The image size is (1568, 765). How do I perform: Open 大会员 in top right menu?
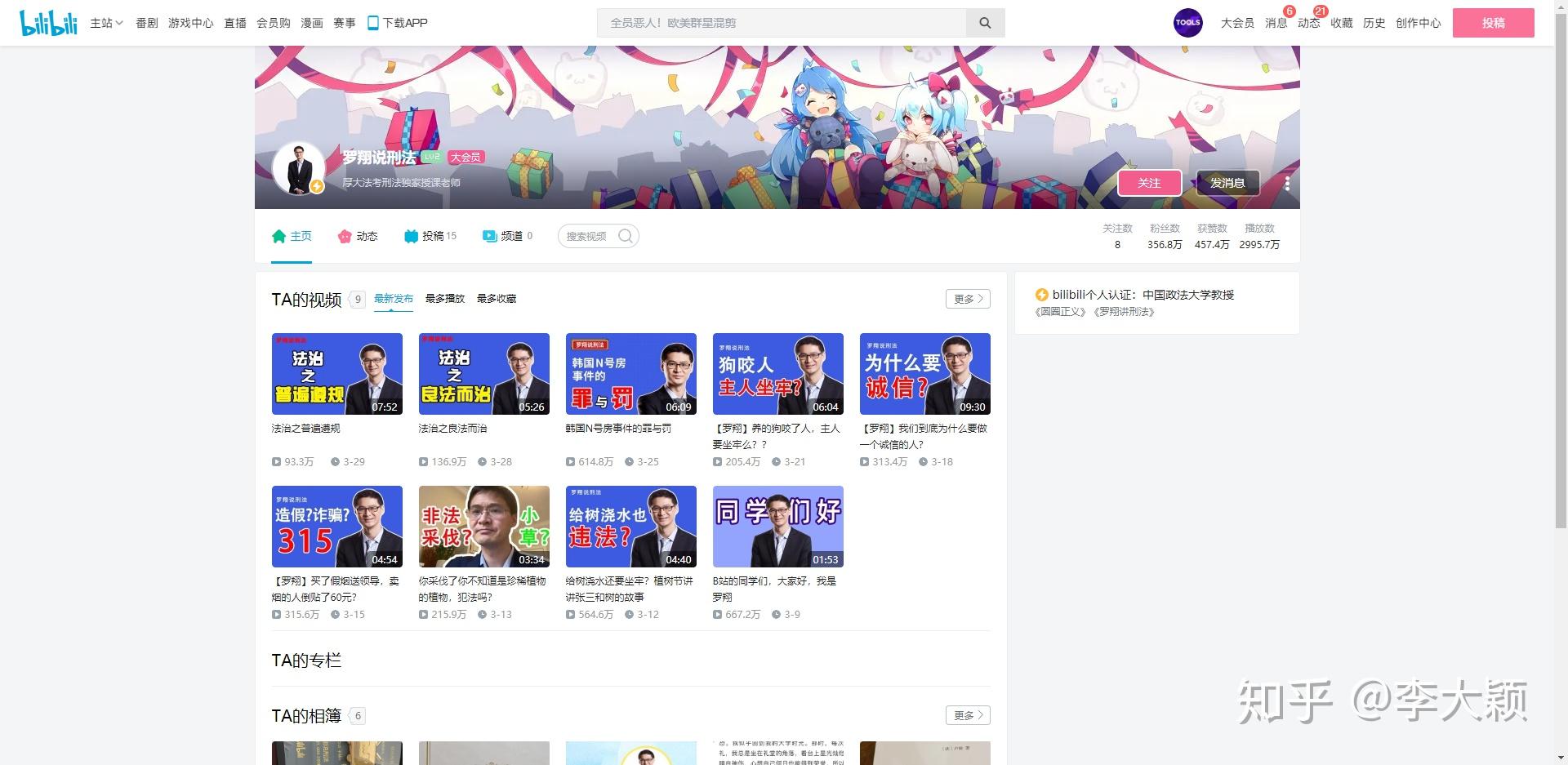[1237, 23]
